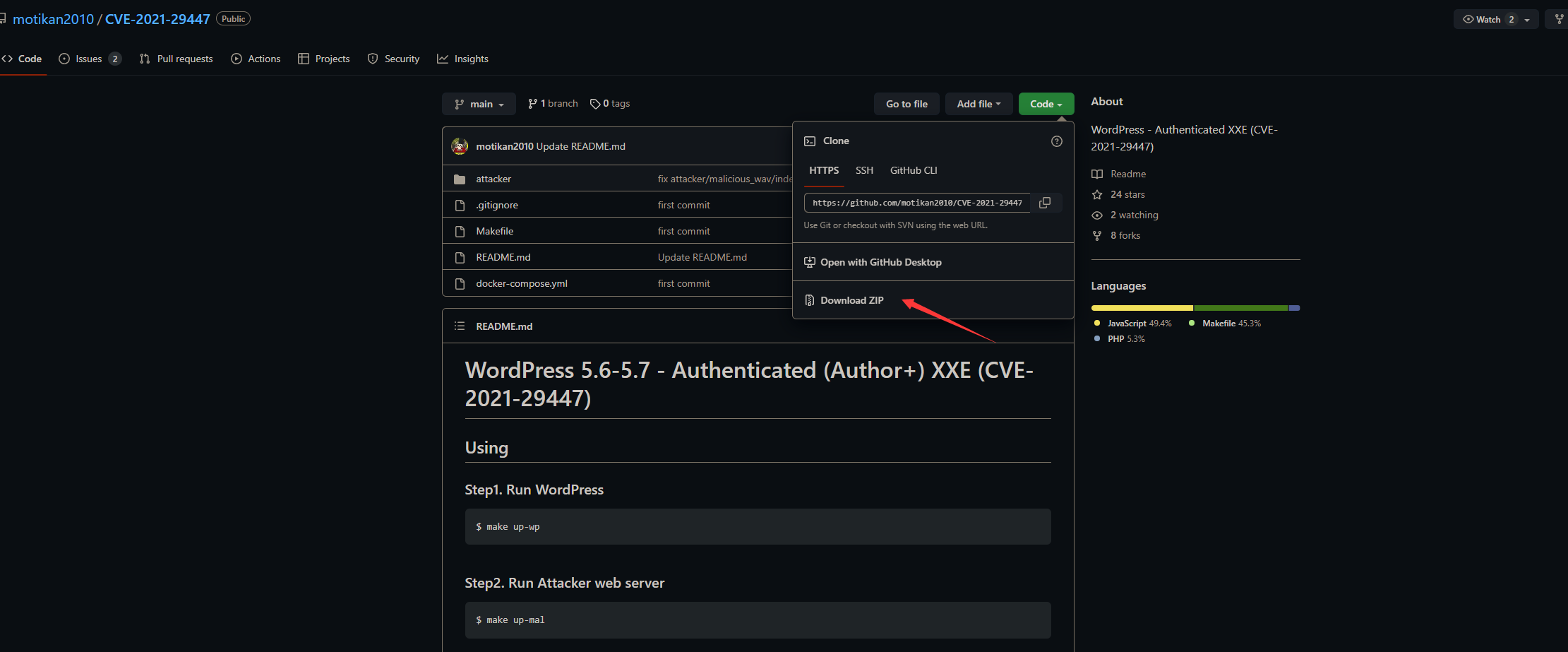This screenshot has height=652, width=1568.
Task: Click the Makefile 45.3% language link
Action: click(1225, 324)
